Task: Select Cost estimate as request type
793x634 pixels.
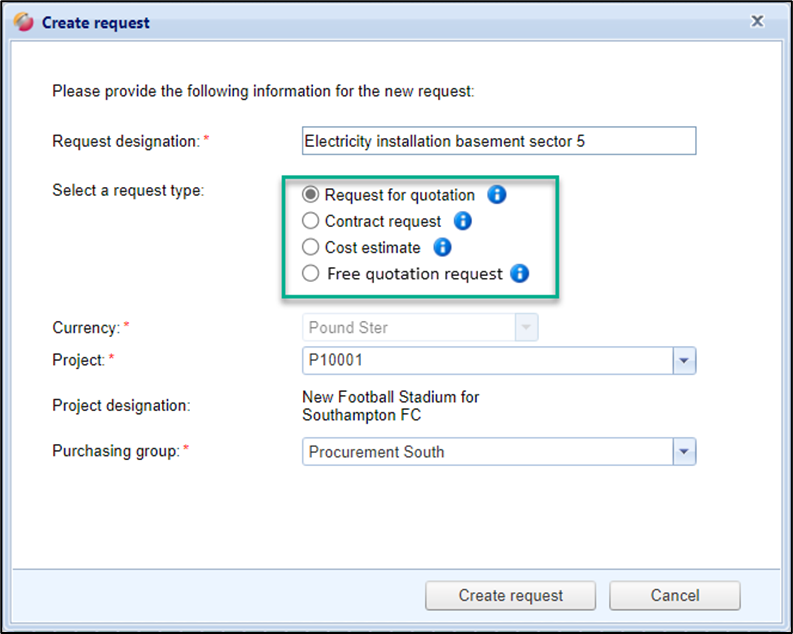Action: coord(311,247)
